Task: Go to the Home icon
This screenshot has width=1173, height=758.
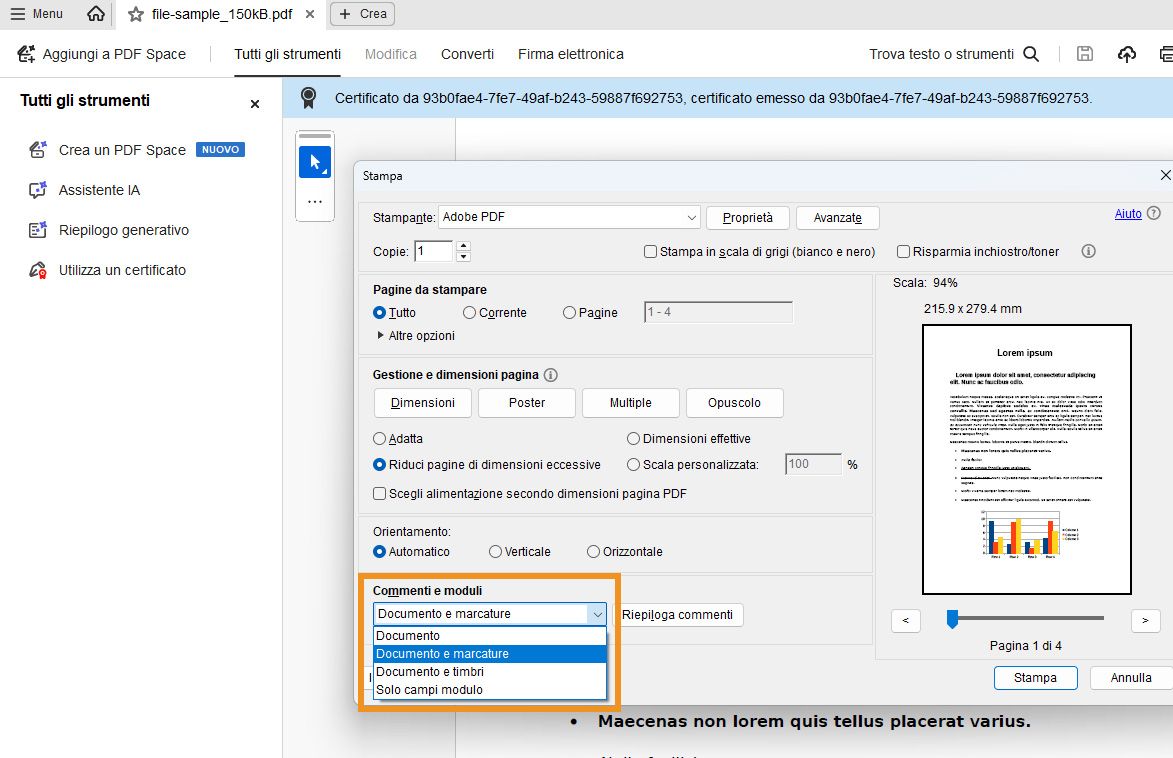Action: click(x=96, y=13)
